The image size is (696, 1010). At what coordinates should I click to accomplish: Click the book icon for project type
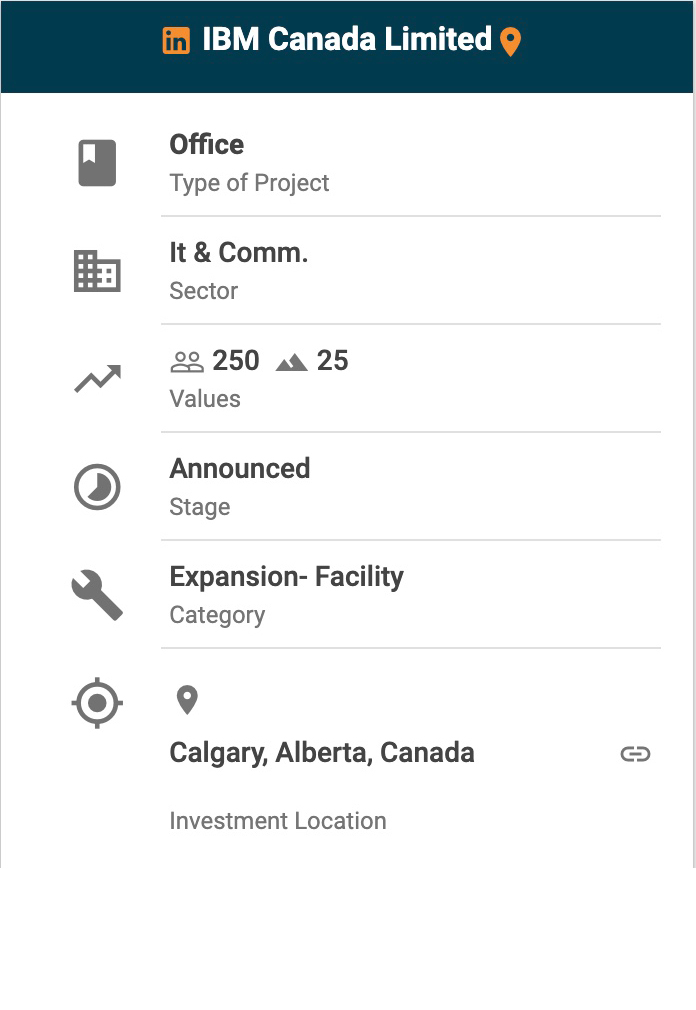97,163
